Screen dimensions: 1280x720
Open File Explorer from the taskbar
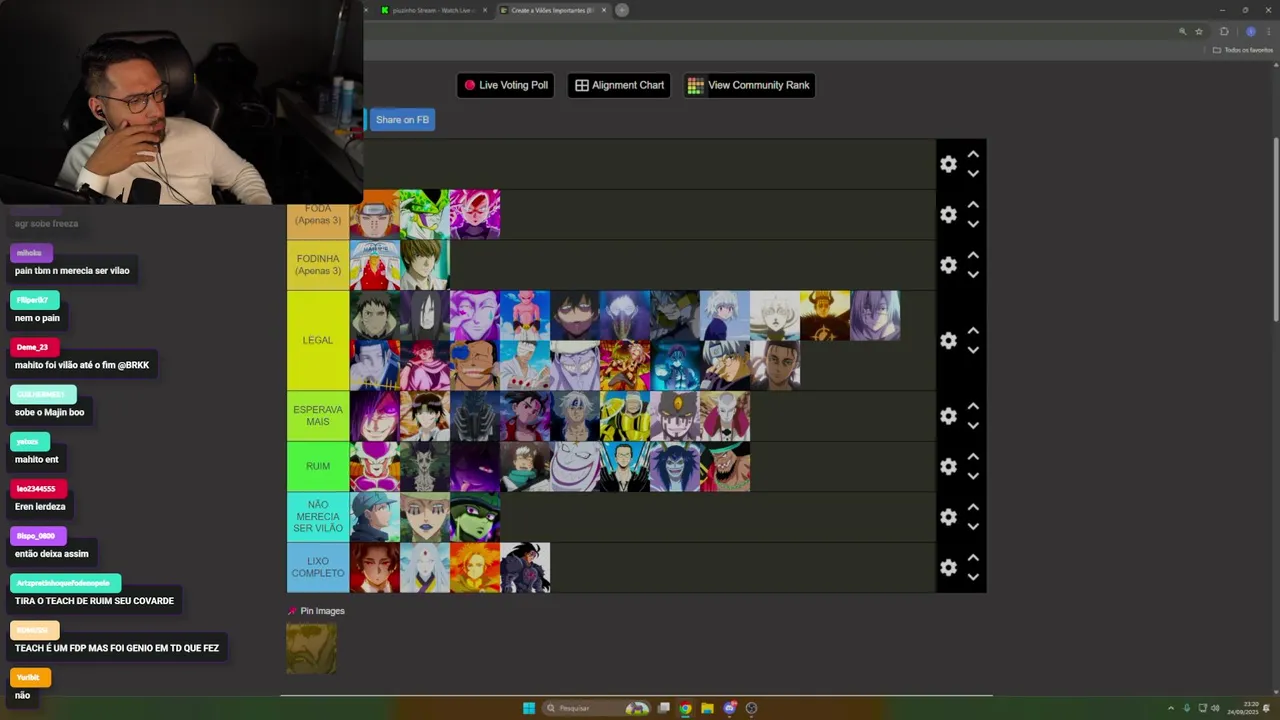(707, 708)
